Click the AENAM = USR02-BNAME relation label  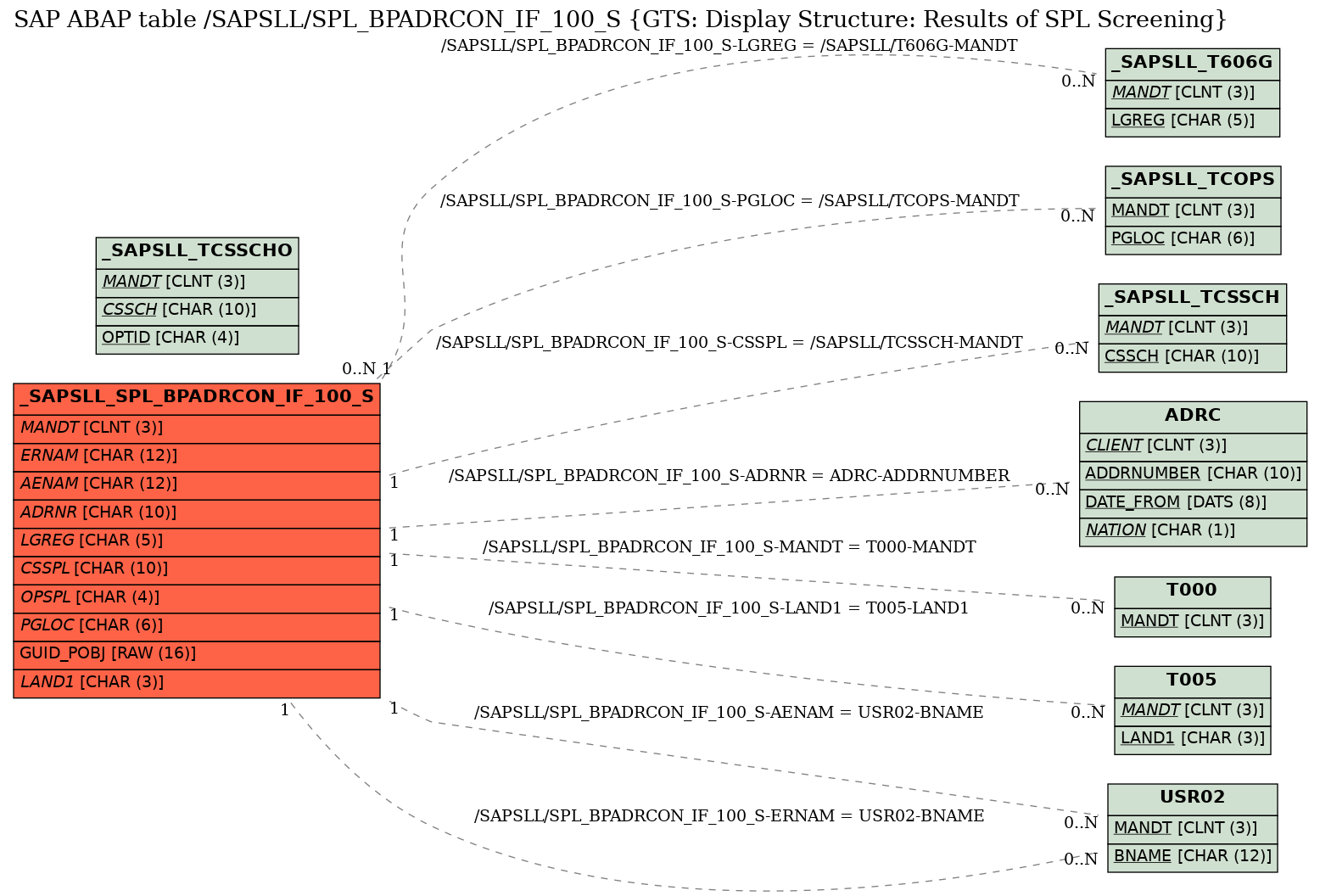(x=729, y=713)
